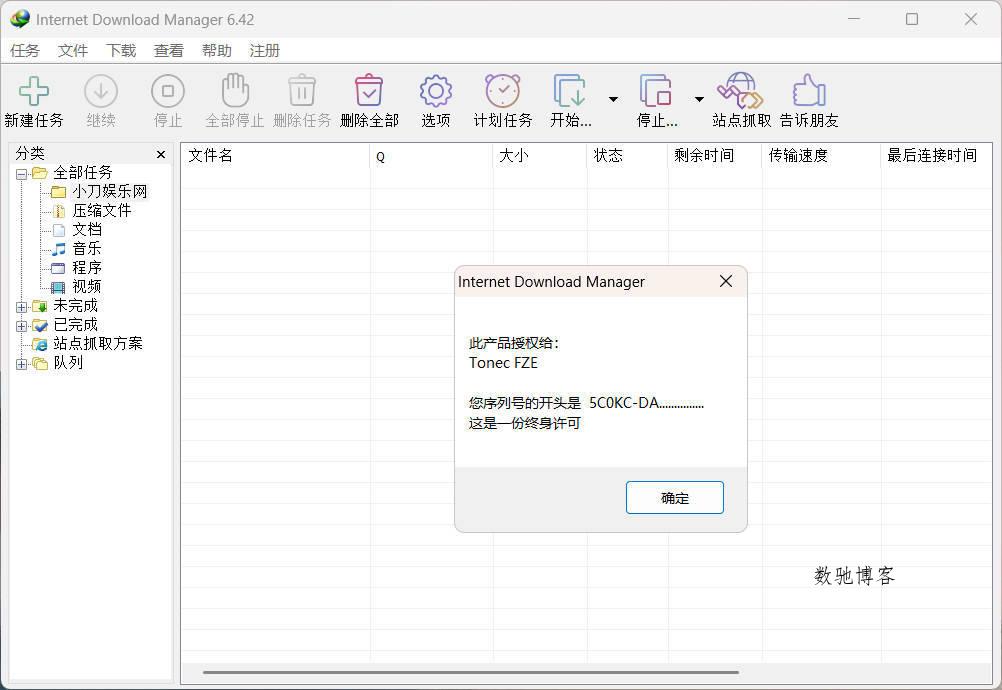Sort by Q column header

point(431,156)
